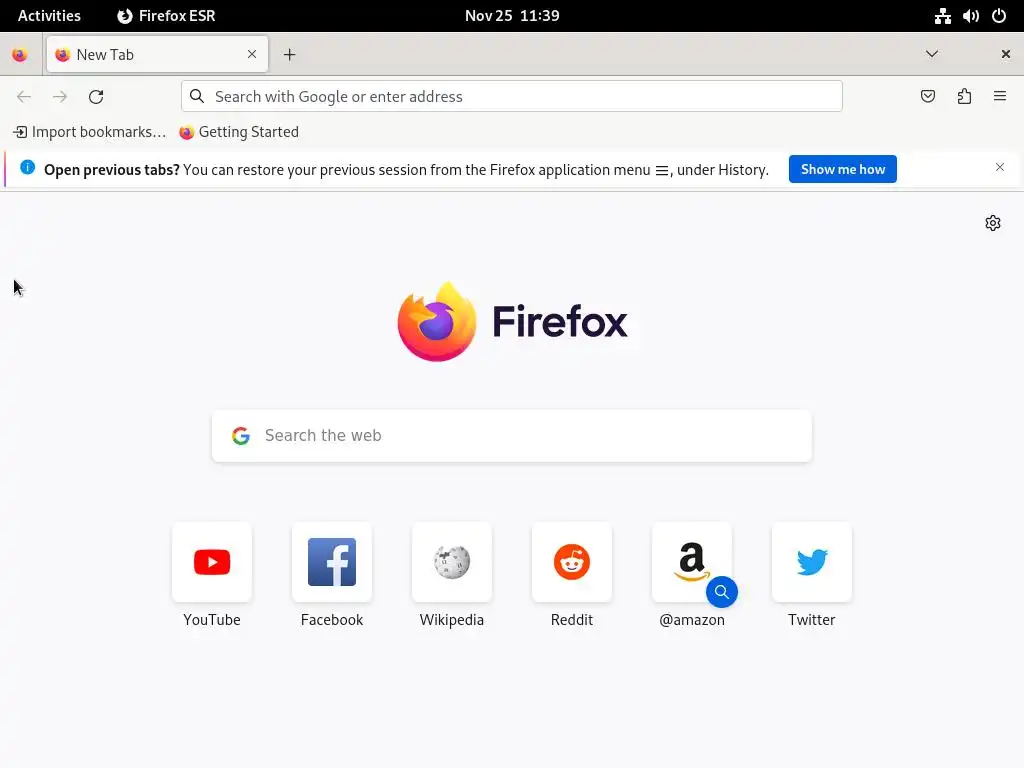Open the power menu icon
This screenshot has height=768, width=1024.
click(x=999, y=16)
